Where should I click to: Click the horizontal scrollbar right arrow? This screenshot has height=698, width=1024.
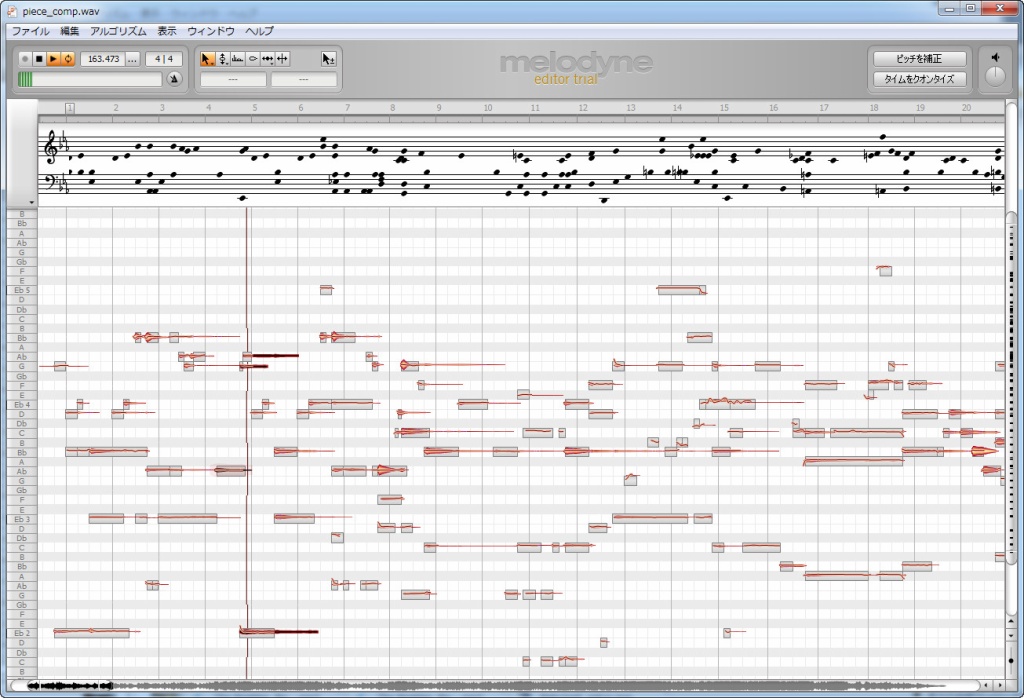pyautogui.click(x=1000, y=686)
